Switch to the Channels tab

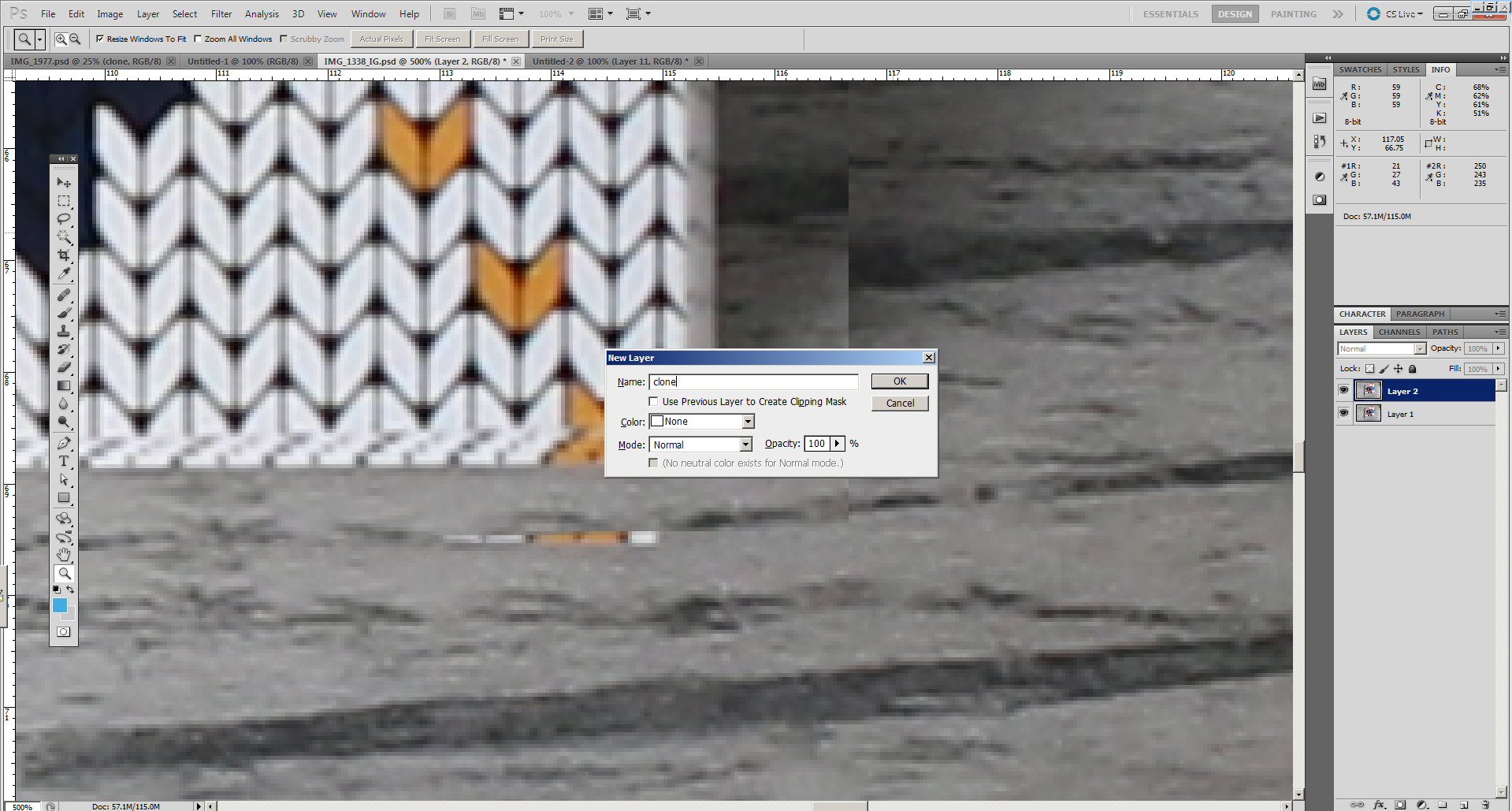point(1399,332)
